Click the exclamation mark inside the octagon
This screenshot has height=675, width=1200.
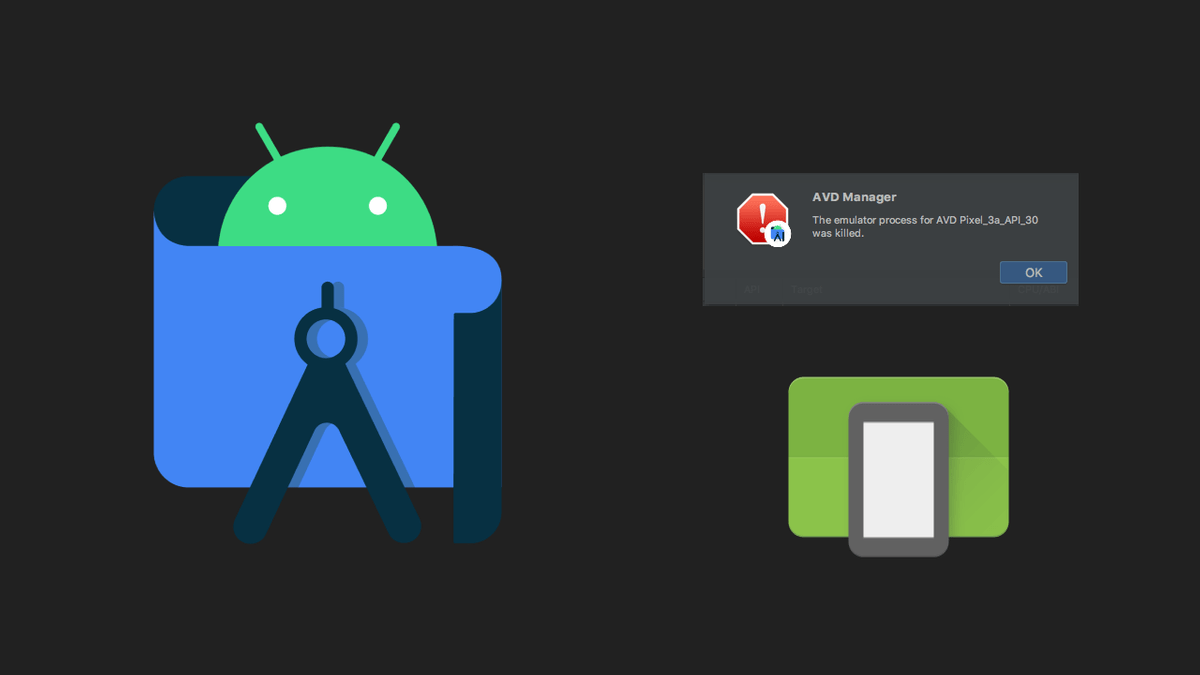762,210
